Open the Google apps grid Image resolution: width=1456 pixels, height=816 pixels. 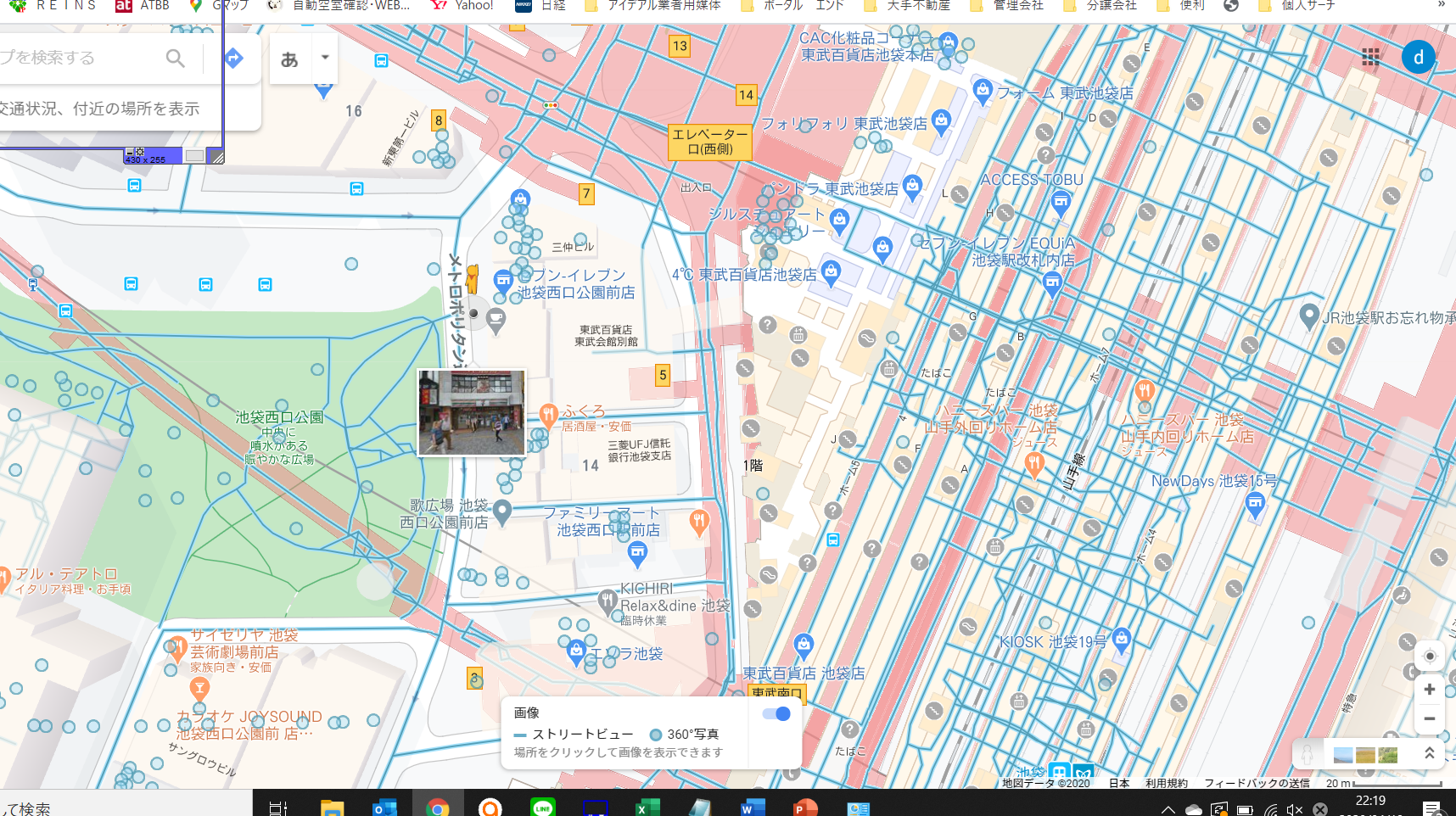[x=1370, y=57]
